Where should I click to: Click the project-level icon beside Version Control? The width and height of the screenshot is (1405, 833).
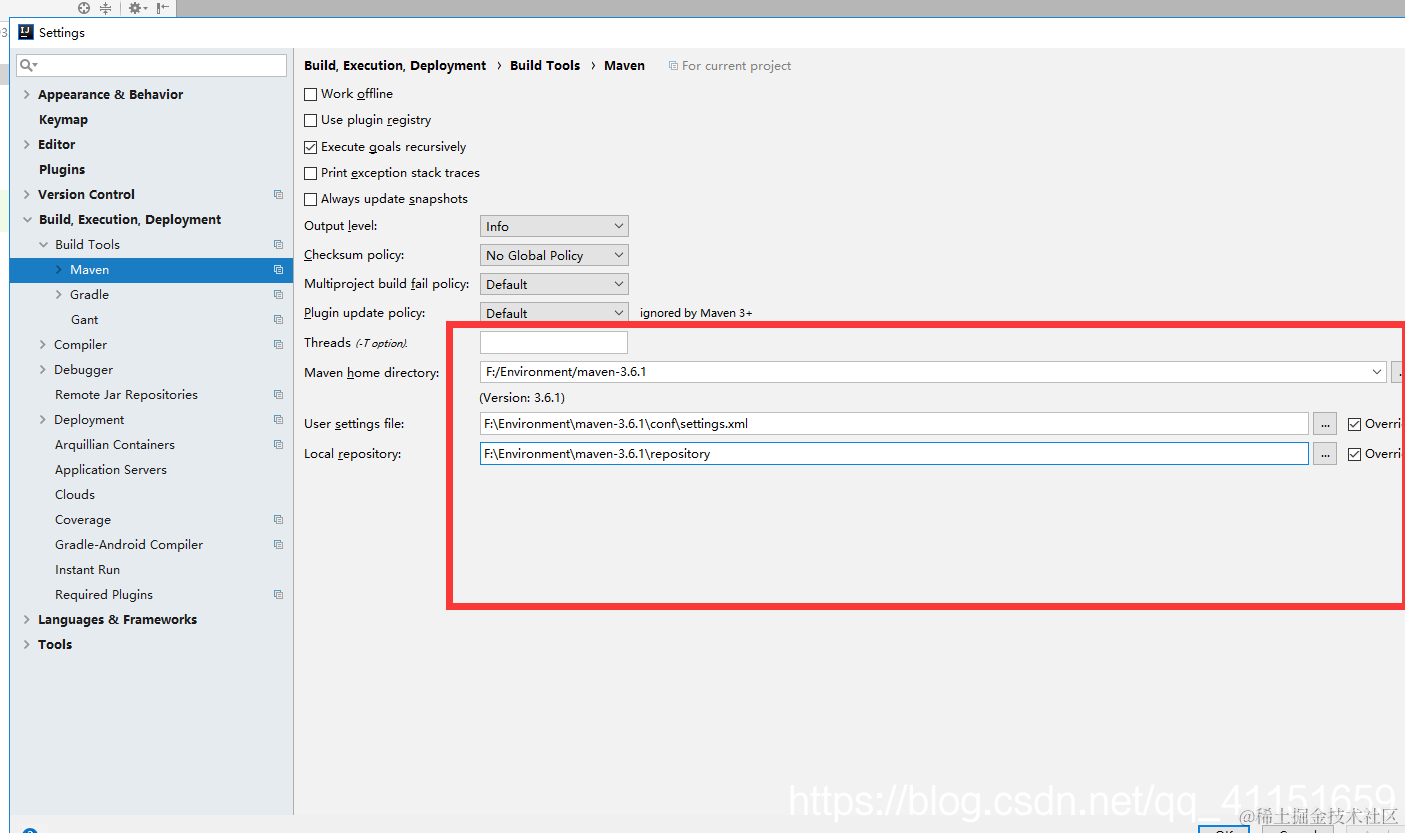point(278,195)
